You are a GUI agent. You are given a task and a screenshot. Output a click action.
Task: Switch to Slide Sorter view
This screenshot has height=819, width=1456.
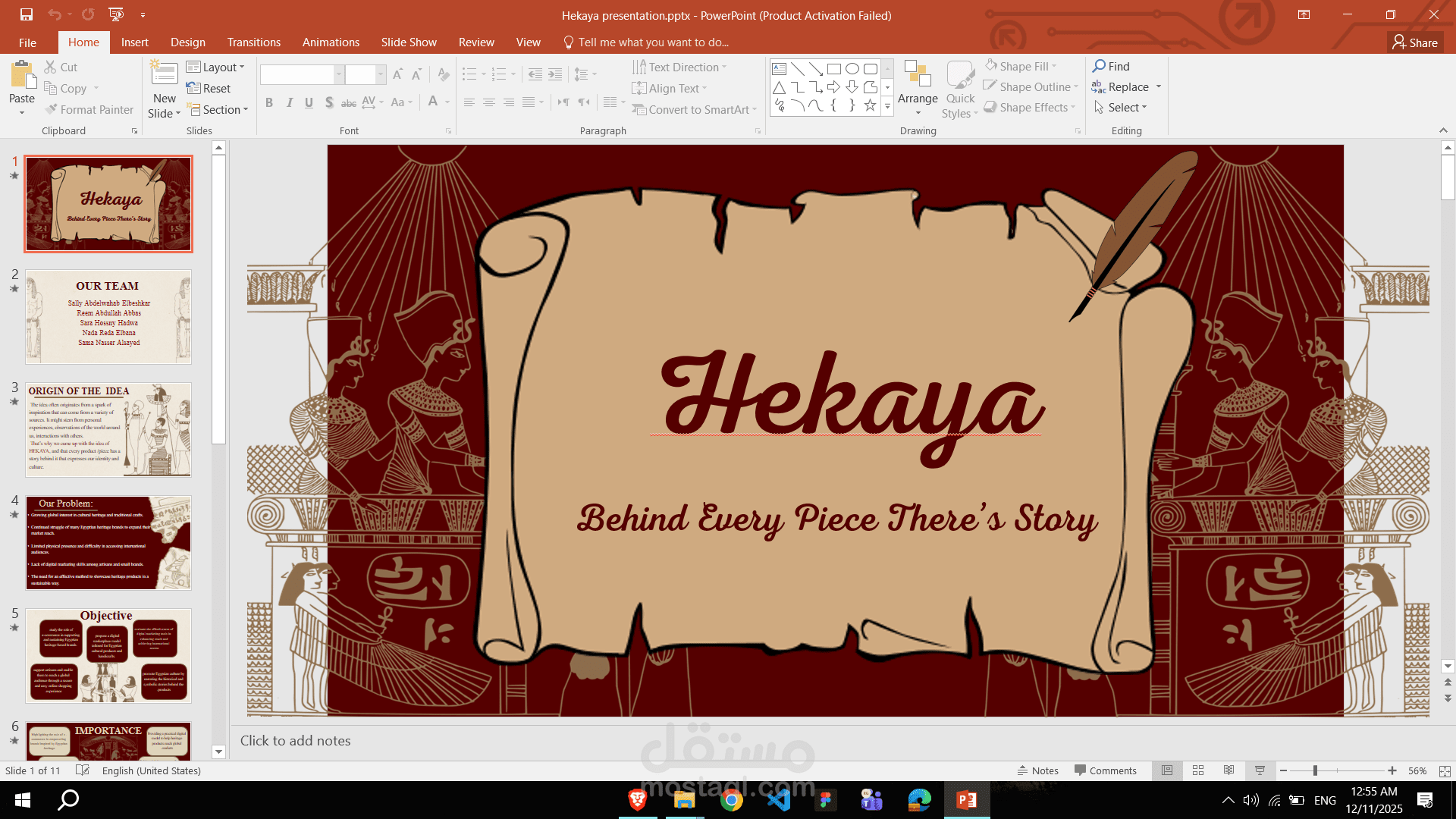pos(1198,770)
